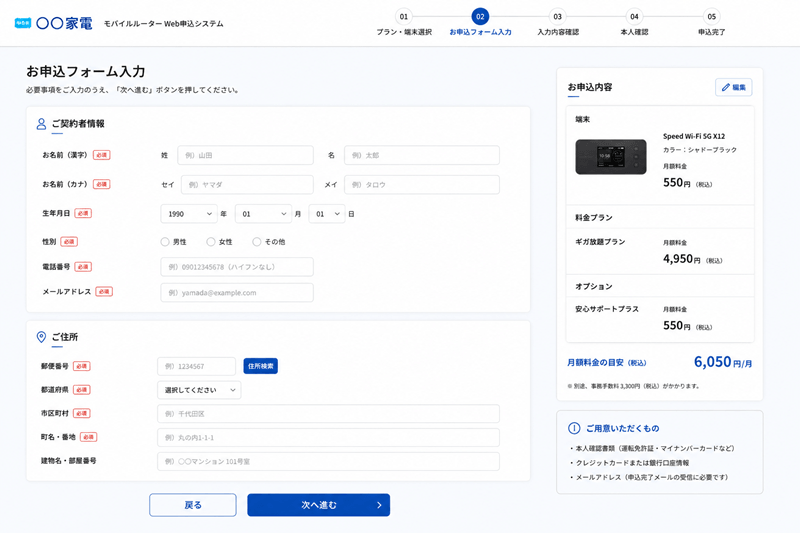Click the ○○家電 logo badge icon
This screenshot has height=533, width=800.
22,23
